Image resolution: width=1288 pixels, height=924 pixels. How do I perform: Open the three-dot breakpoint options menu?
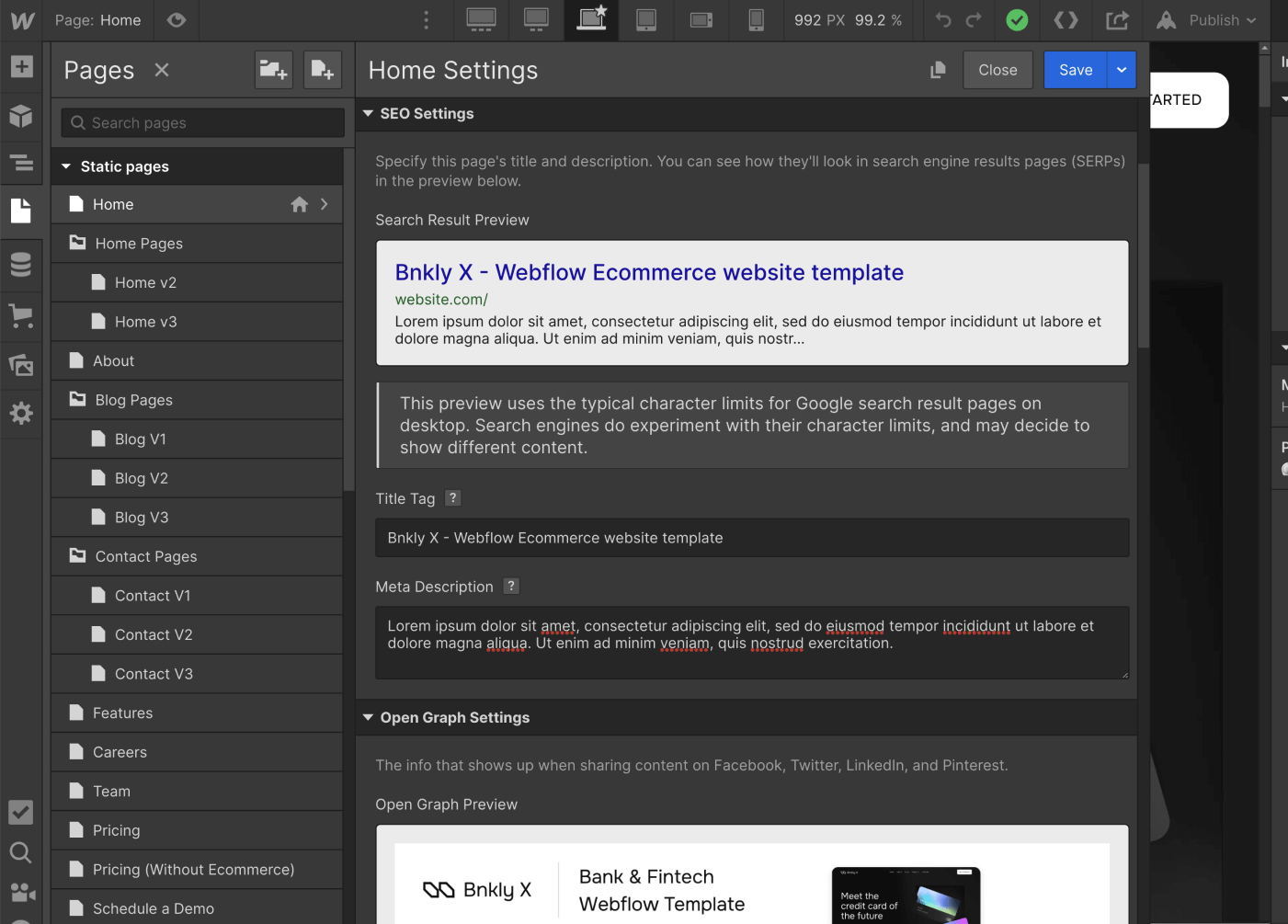[426, 20]
